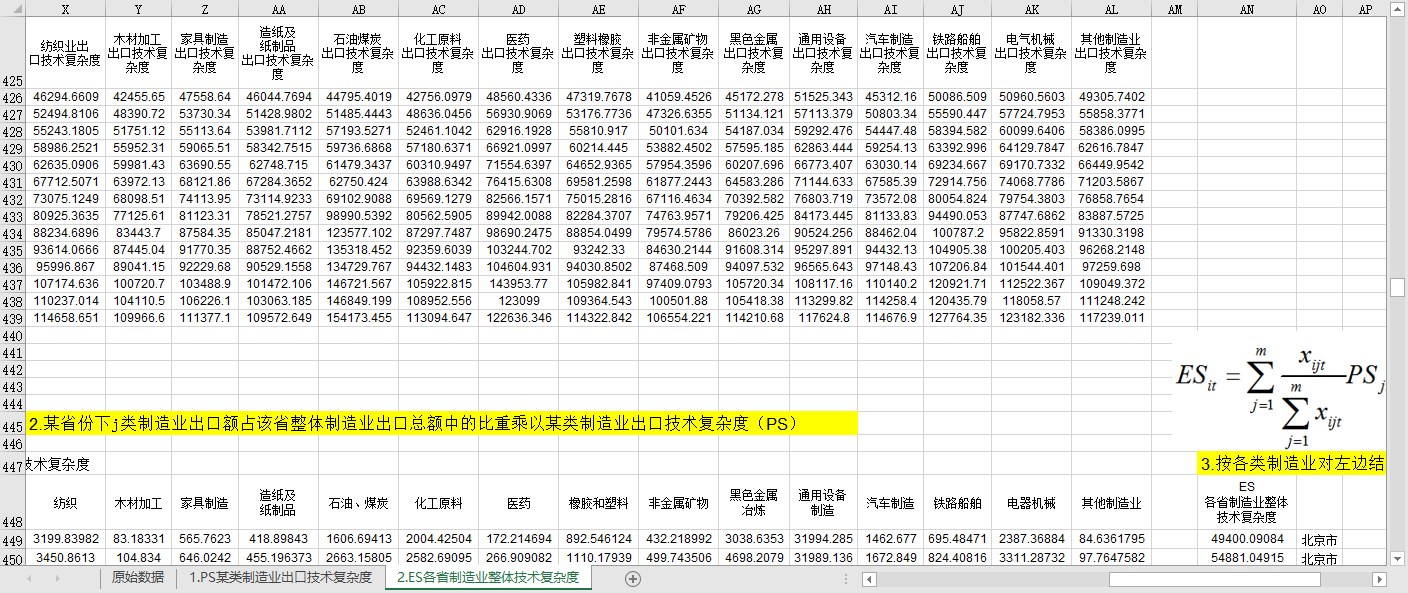Select column AG header
This screenshot has width=1408, height=593.
coord(753,8)
